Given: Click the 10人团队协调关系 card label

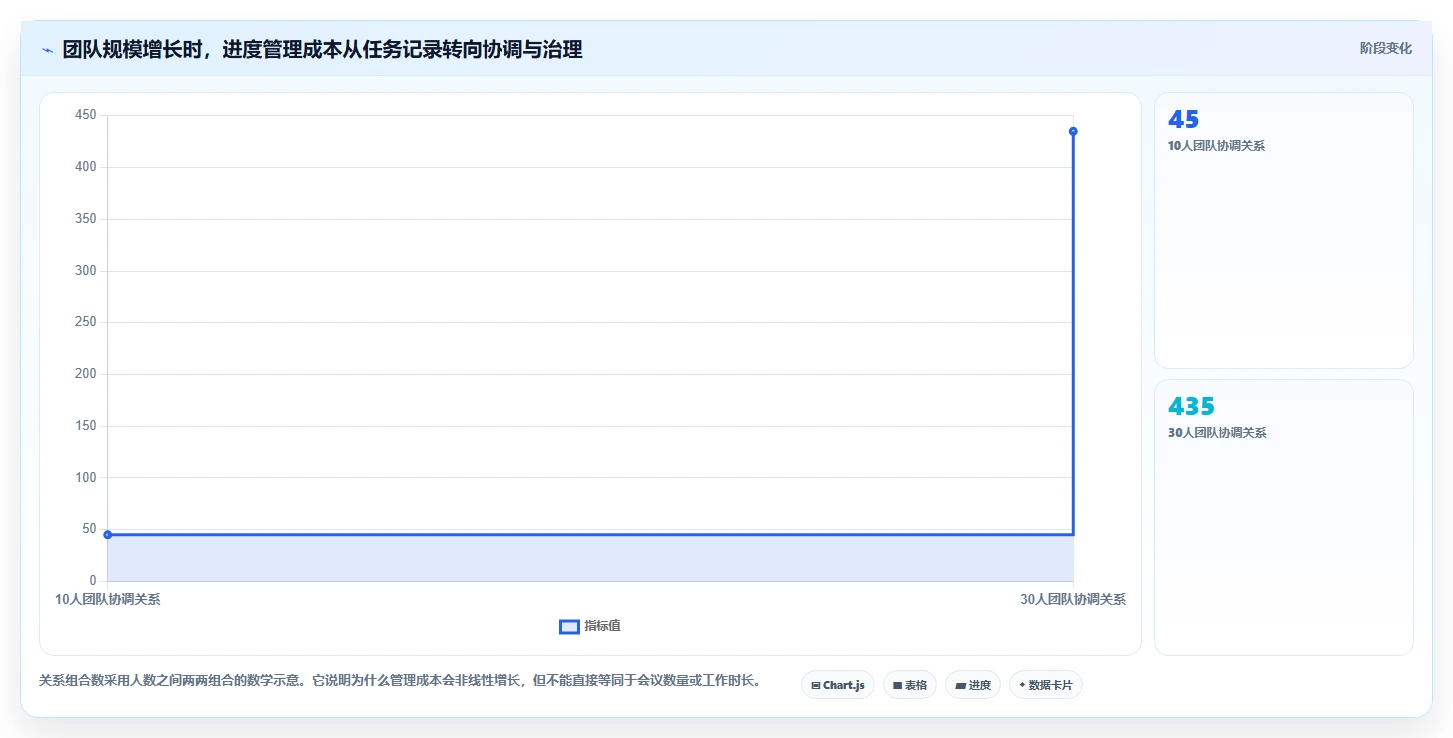Looking at the screenshot, I should coord(1217,146).
